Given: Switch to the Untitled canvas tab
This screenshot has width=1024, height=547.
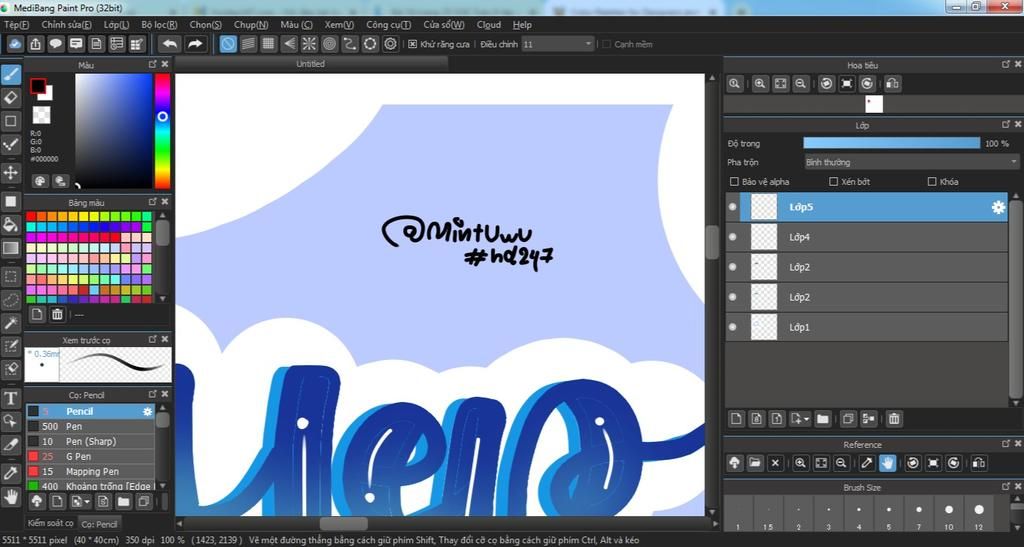Looking at the screenshot, I should pos(311,63).
